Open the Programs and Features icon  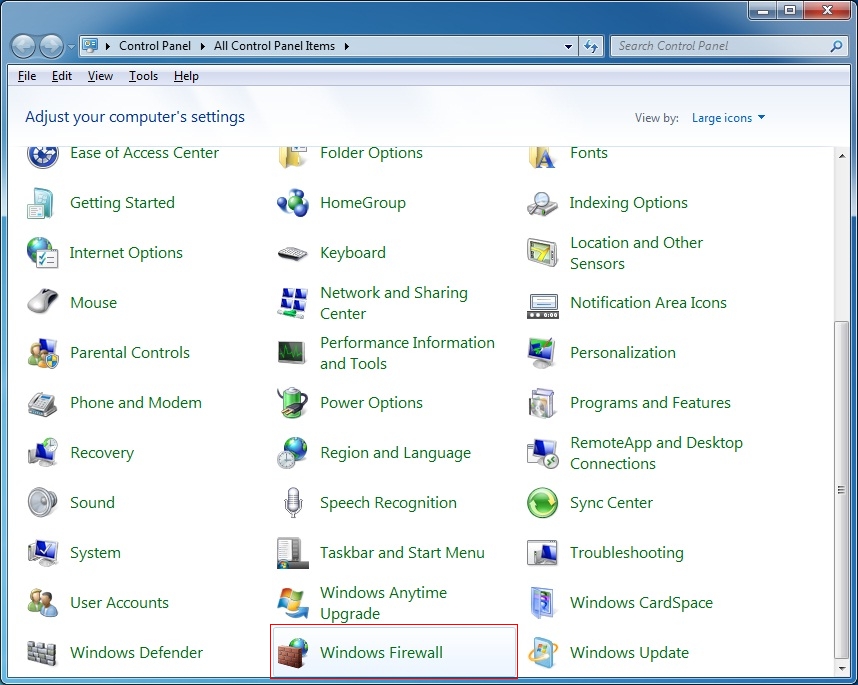[542, 403]
